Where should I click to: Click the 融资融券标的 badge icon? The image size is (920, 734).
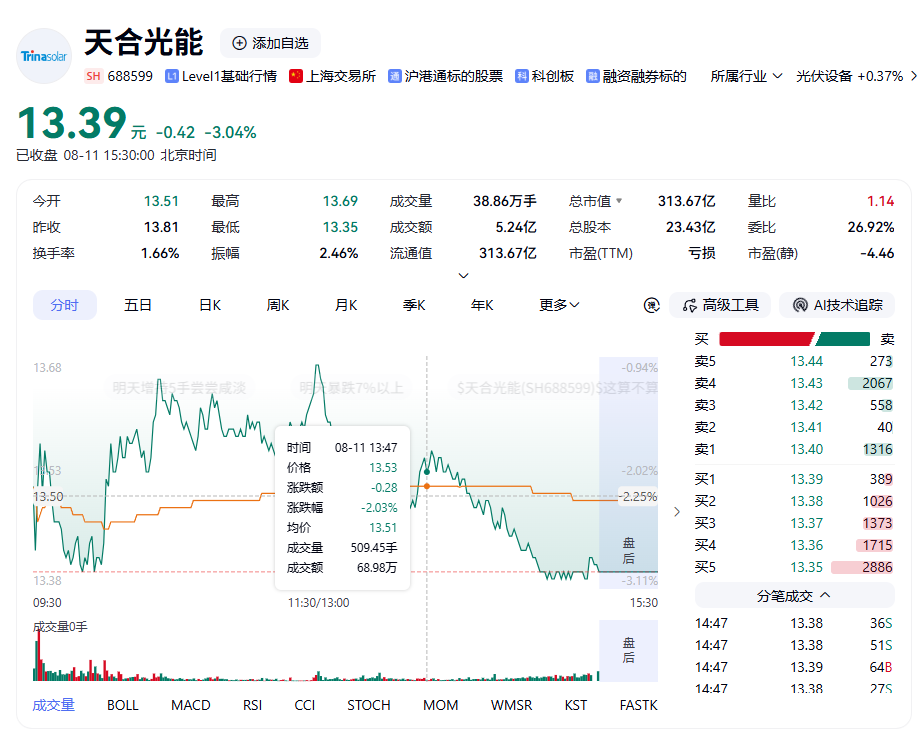tap(593, 77)
